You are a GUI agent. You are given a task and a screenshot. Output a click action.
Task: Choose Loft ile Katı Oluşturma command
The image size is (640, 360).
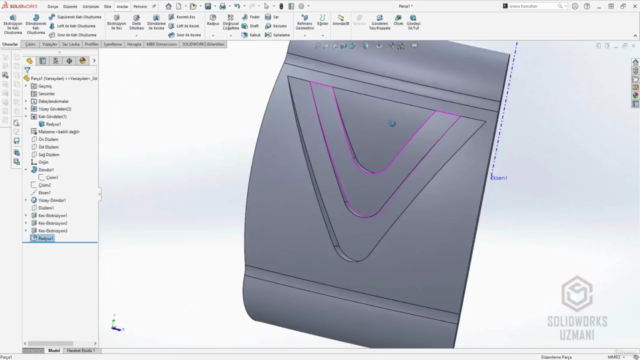[72, 26]
